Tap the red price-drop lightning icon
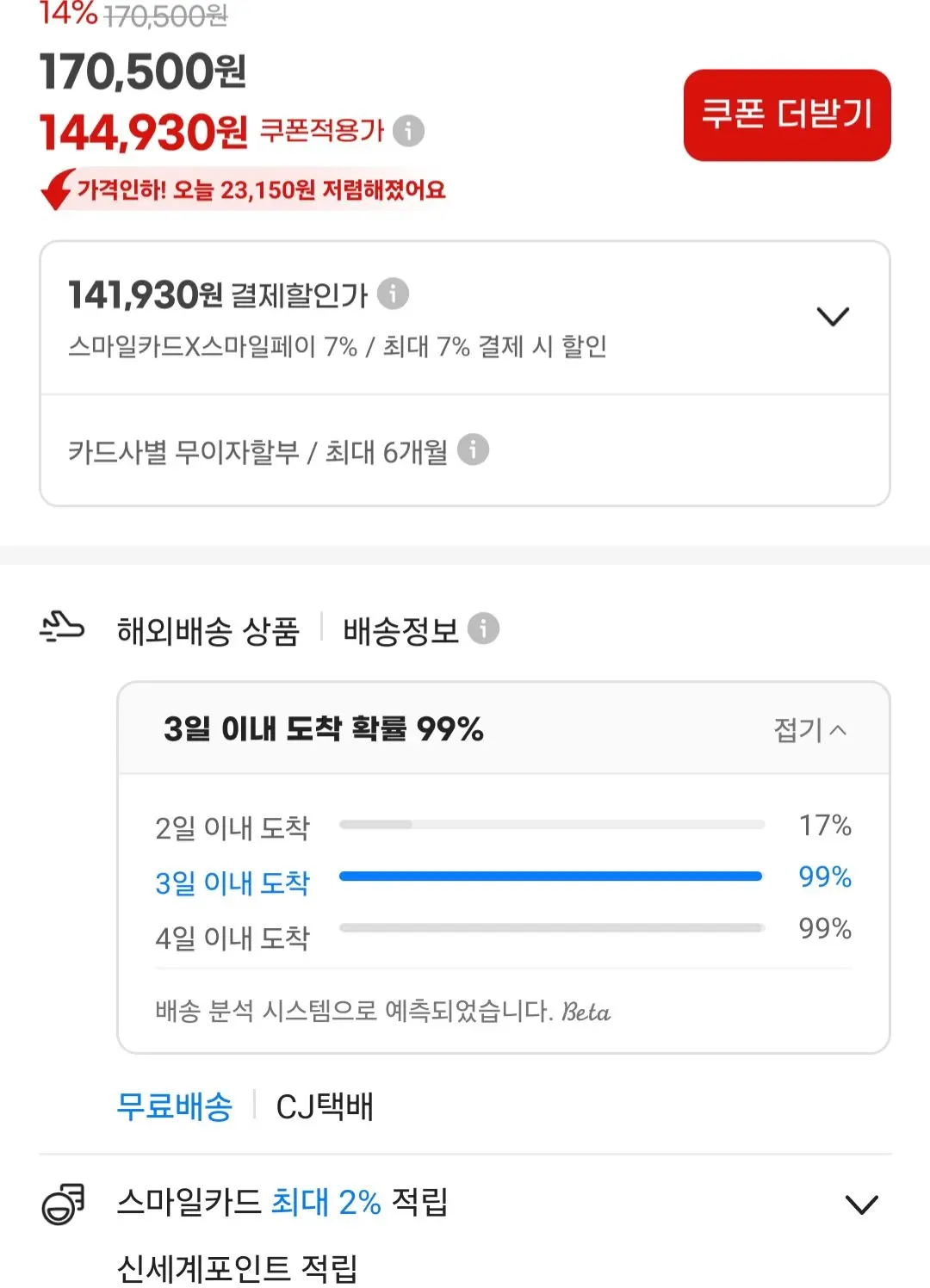The height and width of the screenshot is (1288, 930). (x=58, y=189)
